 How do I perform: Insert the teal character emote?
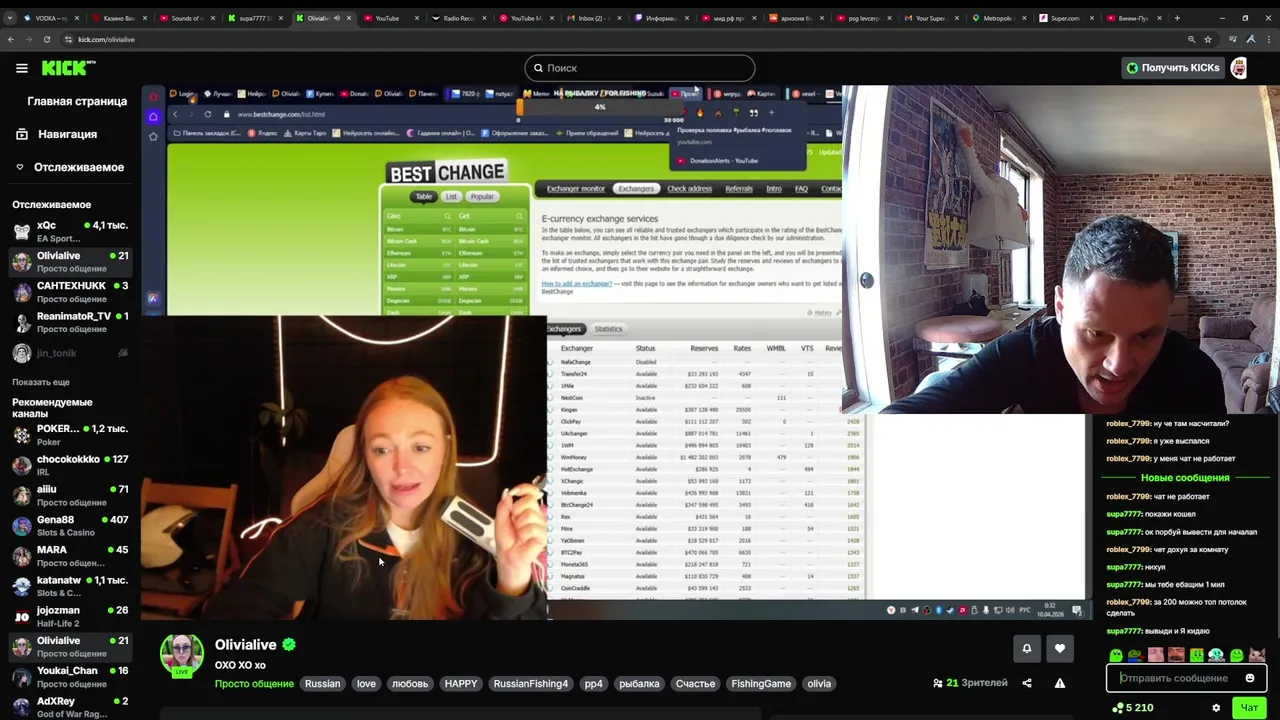point(1216,656)
